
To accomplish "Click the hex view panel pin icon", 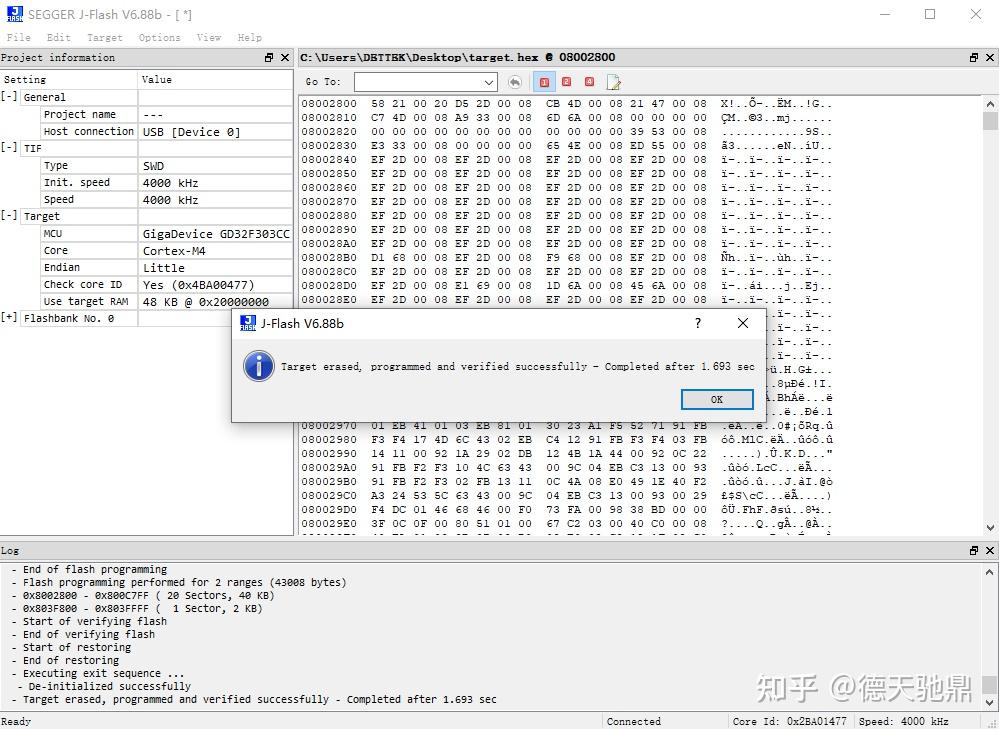I will pos(972,57).
